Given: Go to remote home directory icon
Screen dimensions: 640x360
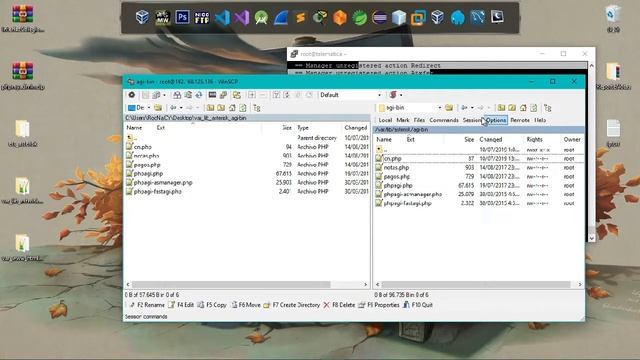Looking at the screenshot, I should pos(523,108).
